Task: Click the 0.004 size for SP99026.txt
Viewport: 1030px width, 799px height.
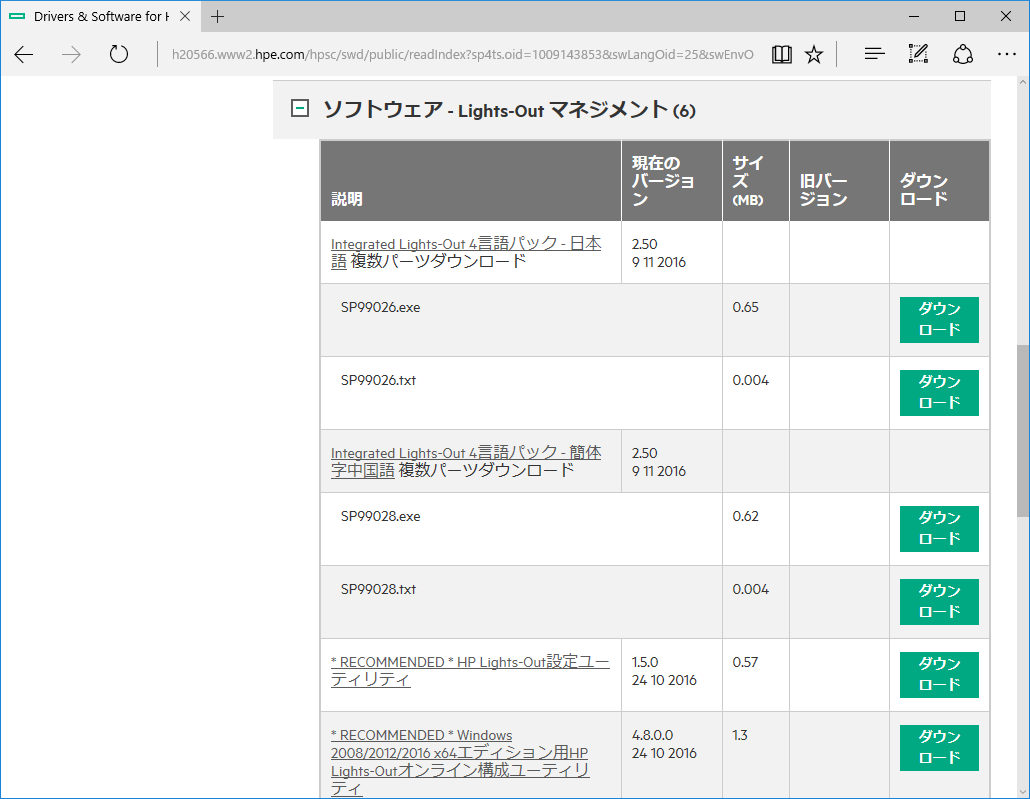Action: tap(751, 380)
